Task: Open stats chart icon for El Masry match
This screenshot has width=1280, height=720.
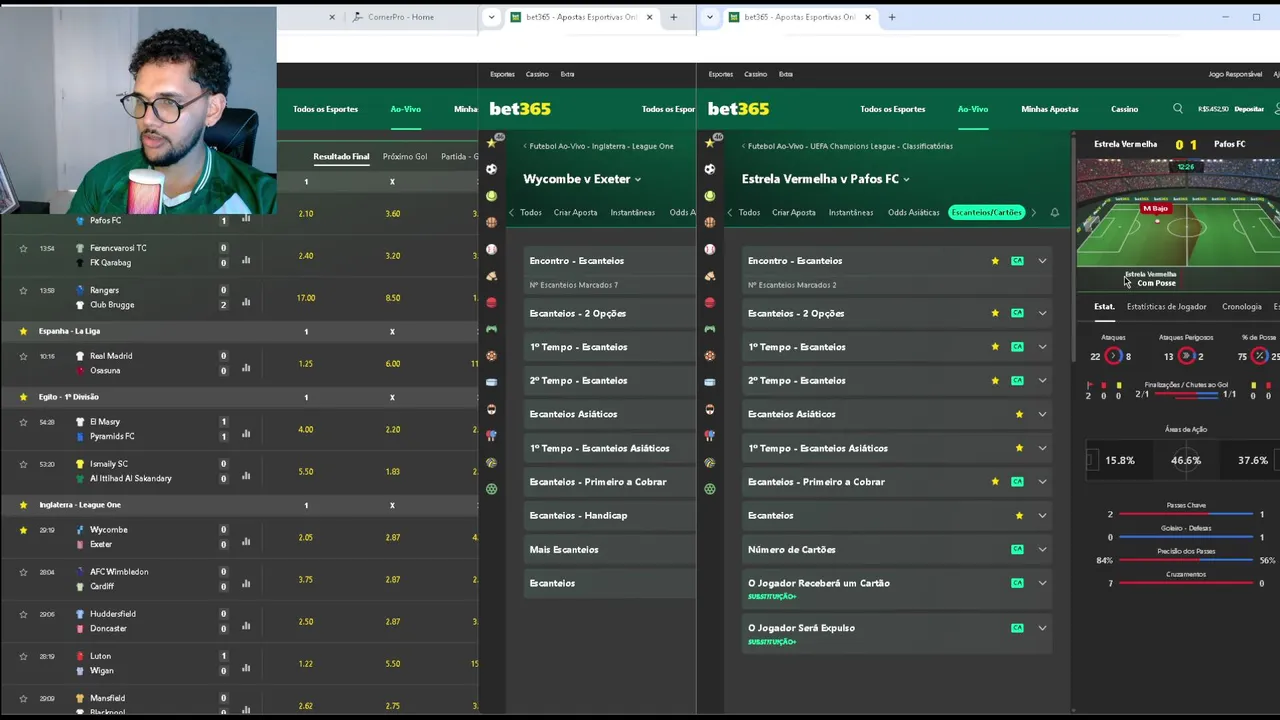Action: coord(246,434)
